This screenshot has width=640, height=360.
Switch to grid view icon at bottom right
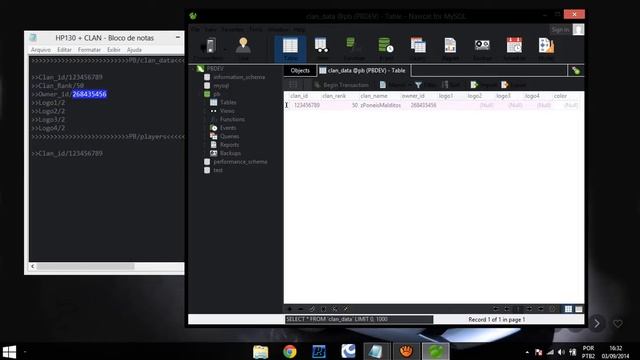coord(568,309)
